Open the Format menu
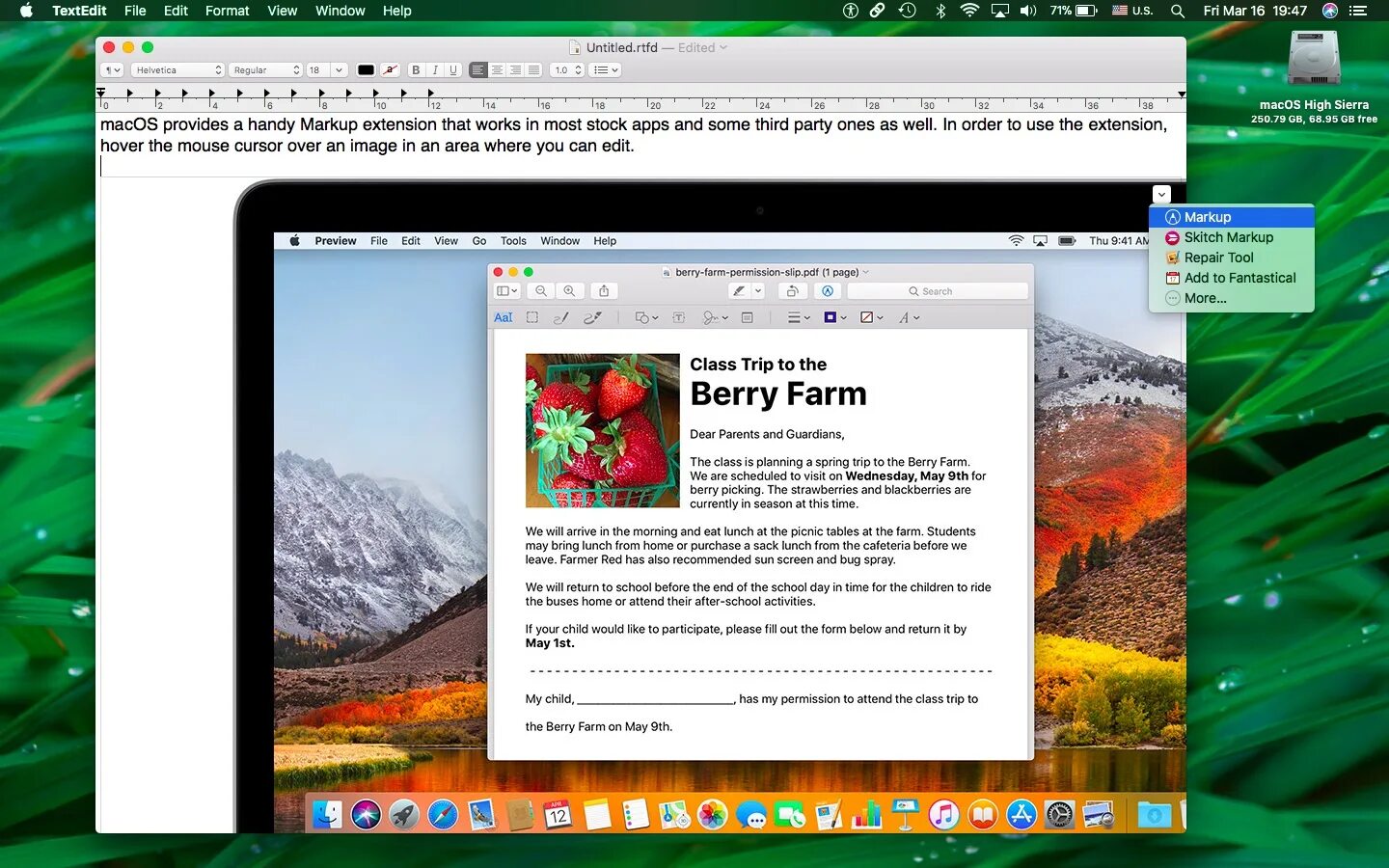The image size is (1389, 868). click(228, 11)
